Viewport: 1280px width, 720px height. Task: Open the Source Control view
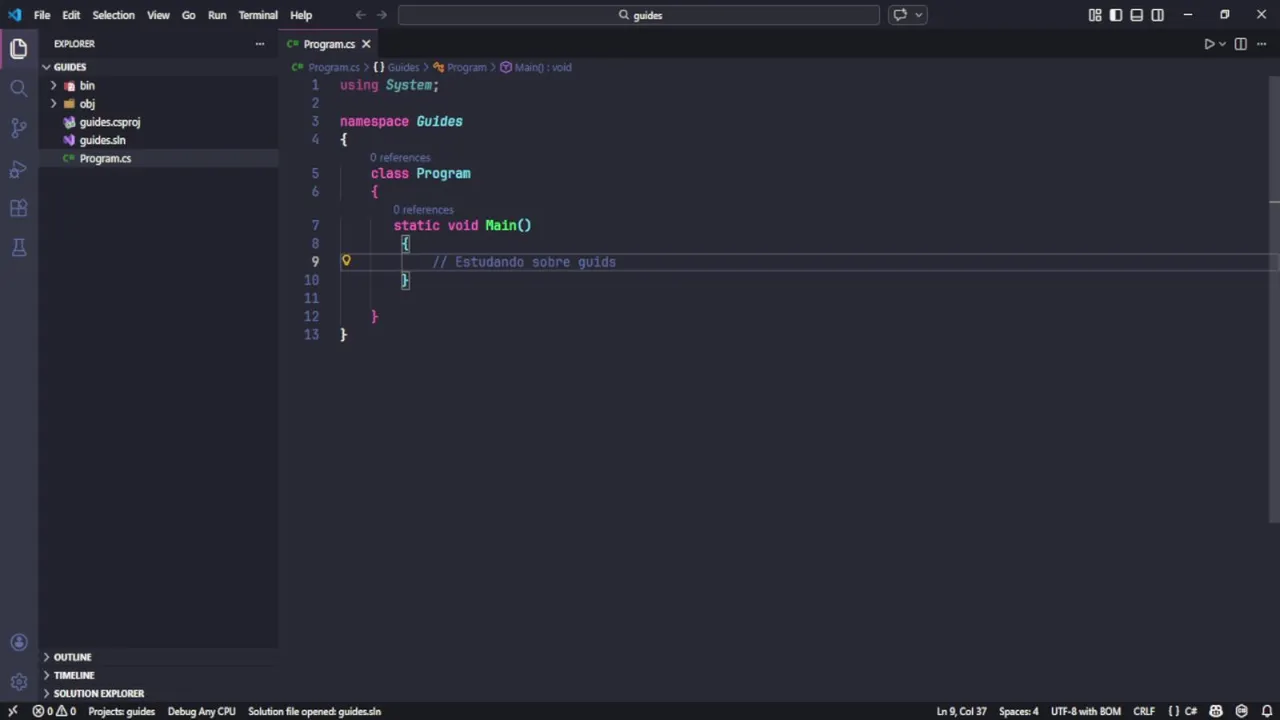(x=18, y=128)
